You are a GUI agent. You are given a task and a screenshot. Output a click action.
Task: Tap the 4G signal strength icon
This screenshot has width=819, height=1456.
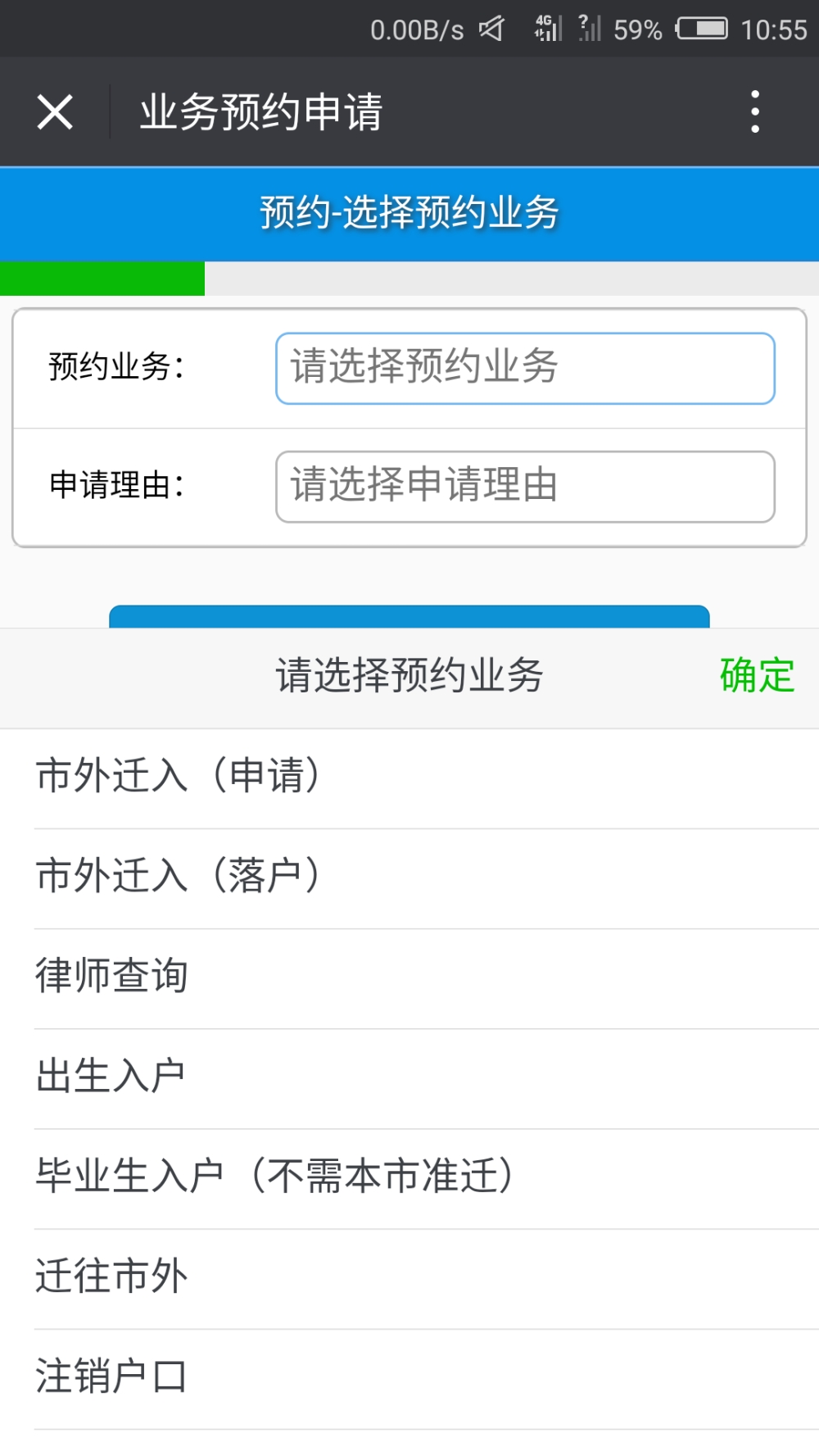coord(548,29)
